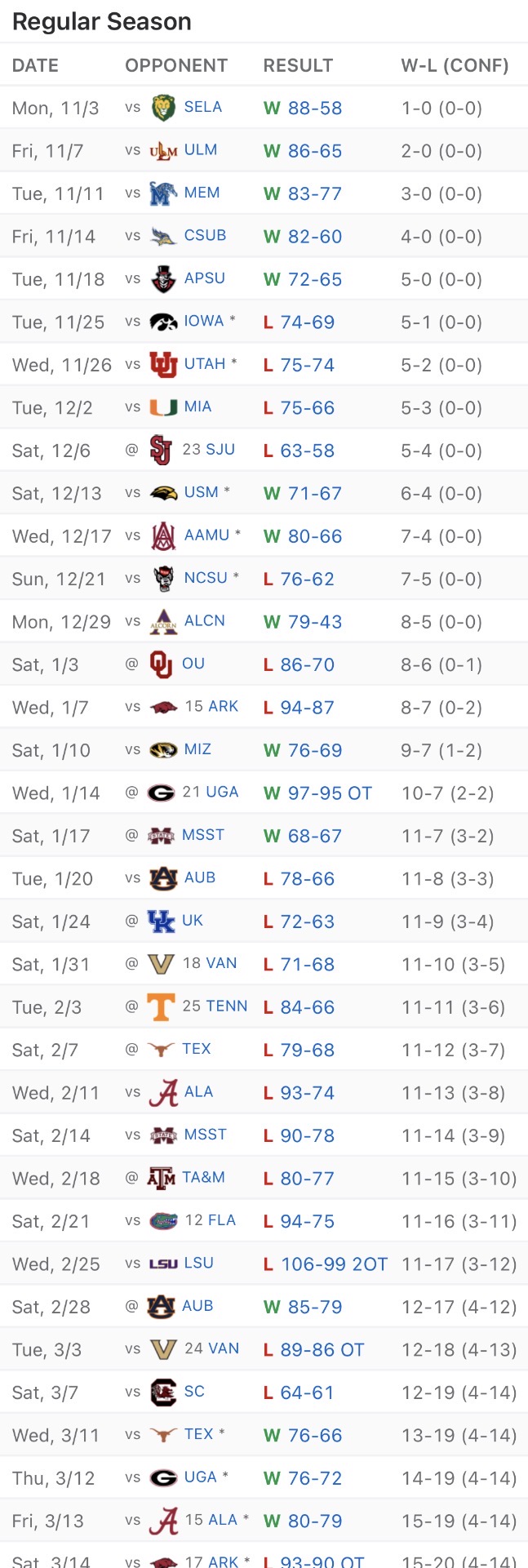This screenshot has height=1568, width=528.
Task: View the W 97-95 OT game recap
Action: coord(317,793)
